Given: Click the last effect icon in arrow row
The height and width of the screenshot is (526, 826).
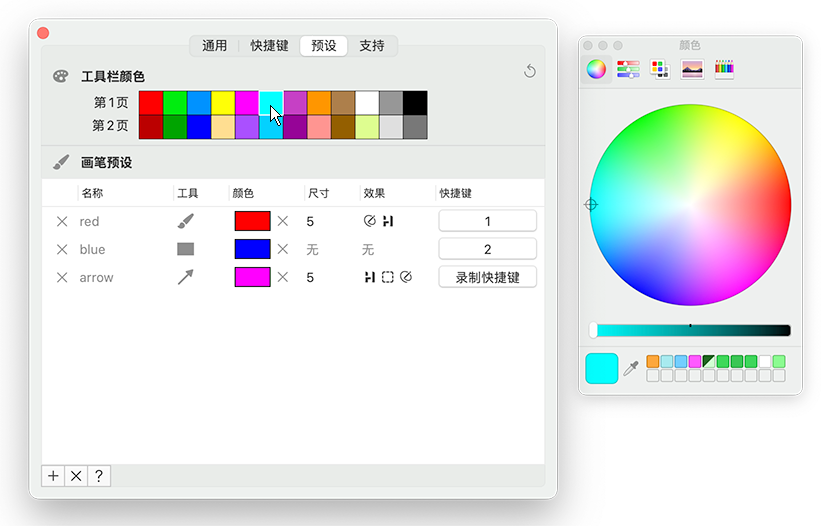Looking at the screenshot, I should tap(406, 277).
